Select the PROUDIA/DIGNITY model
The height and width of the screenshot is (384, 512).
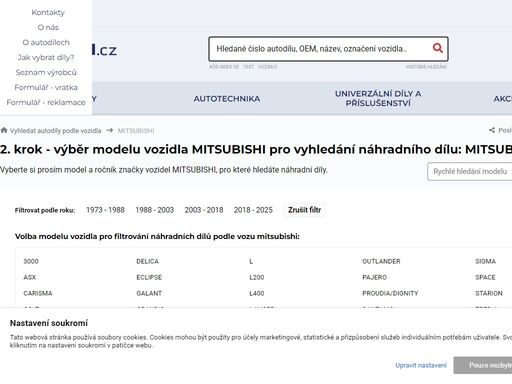tap(390, 293)
